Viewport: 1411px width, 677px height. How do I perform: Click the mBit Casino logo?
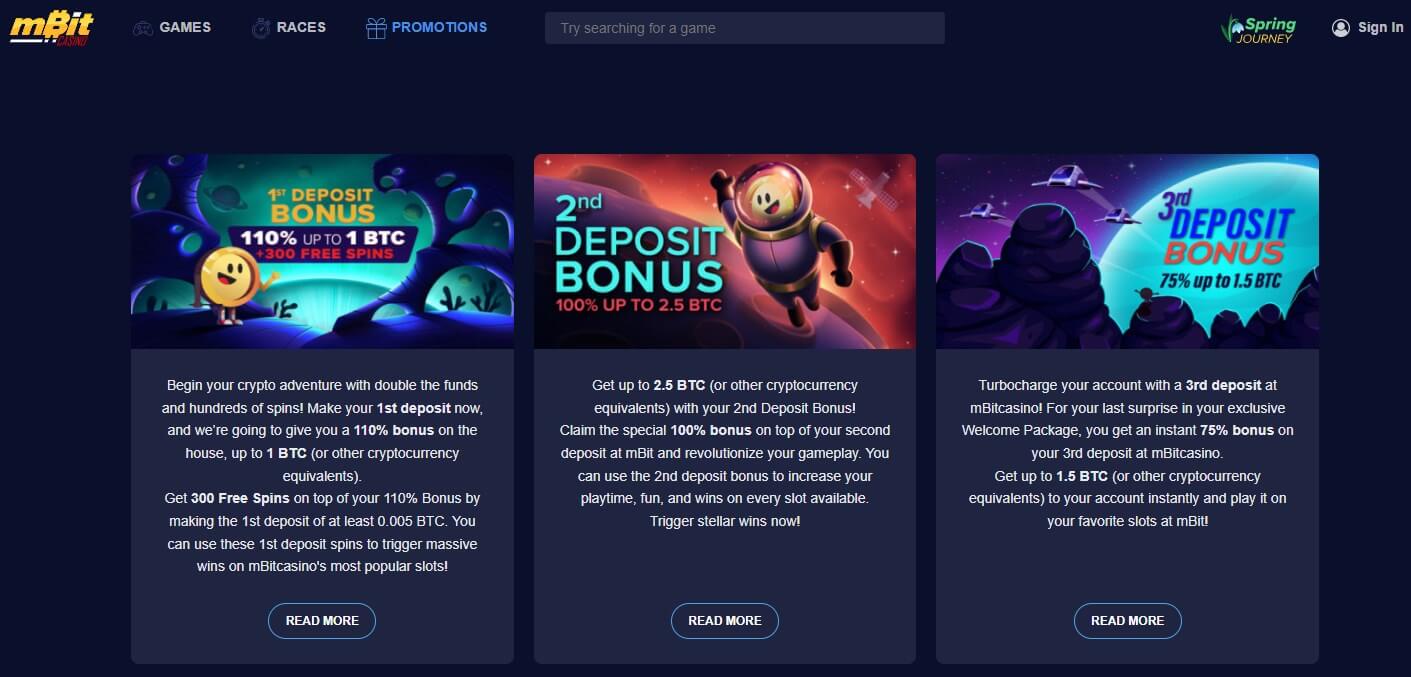[x=52, y=28]
